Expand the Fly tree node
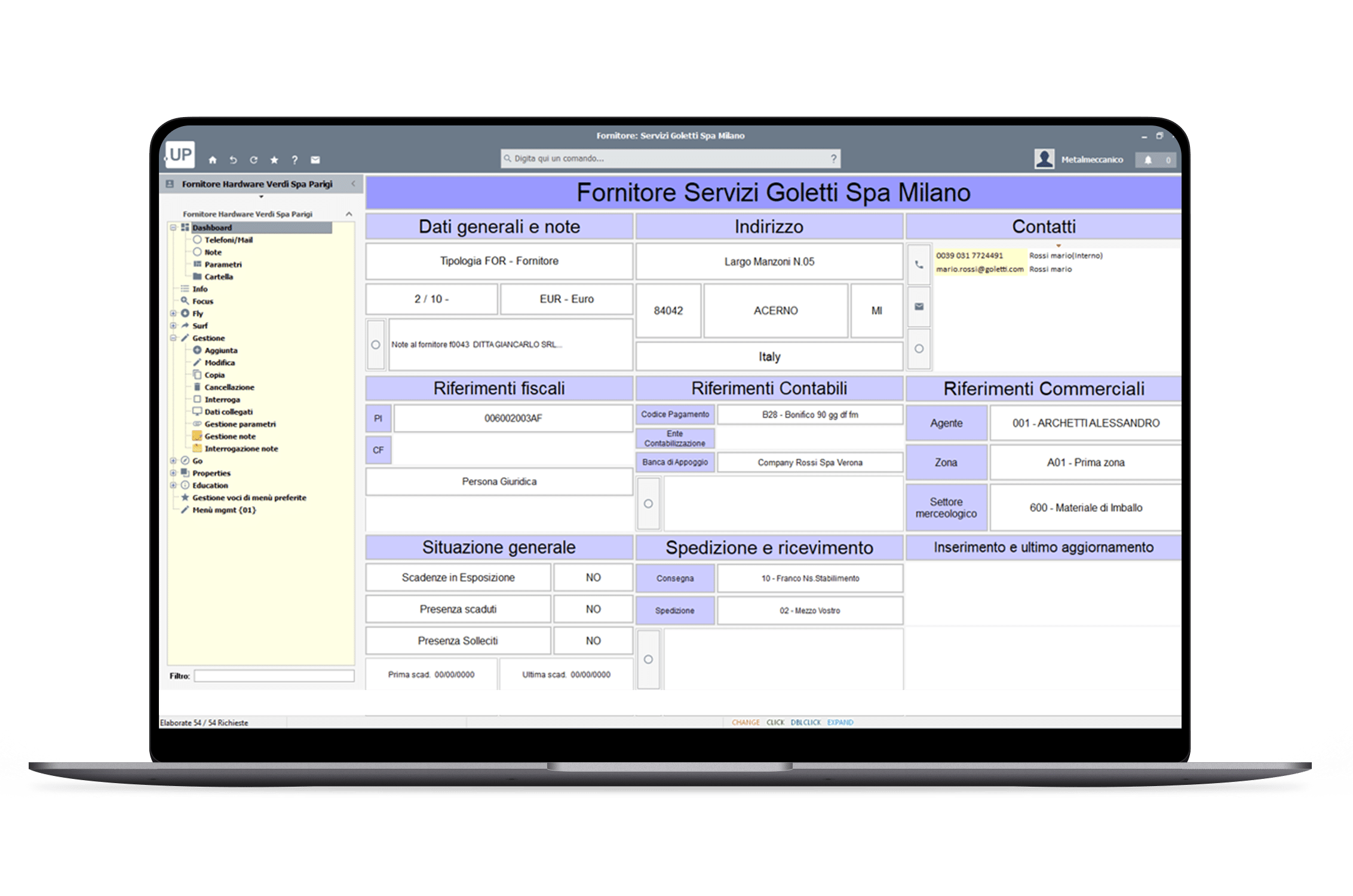 (x=173, y=314)
